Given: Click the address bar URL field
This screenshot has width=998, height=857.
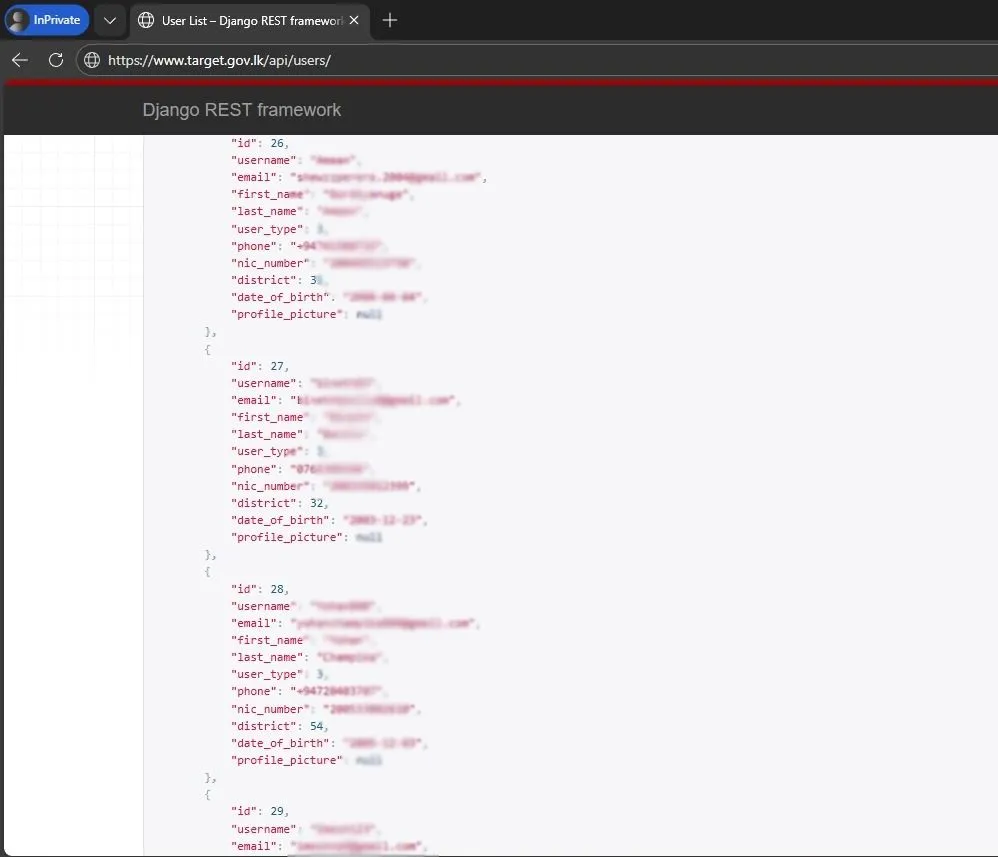Looking at the screenshot, I should [400, 60].
